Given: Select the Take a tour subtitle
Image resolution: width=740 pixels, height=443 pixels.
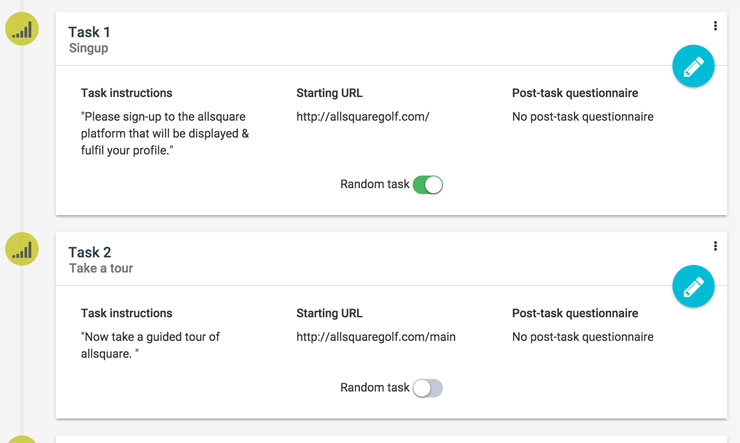Looking at the screenshot, I should tap(101, 268).
